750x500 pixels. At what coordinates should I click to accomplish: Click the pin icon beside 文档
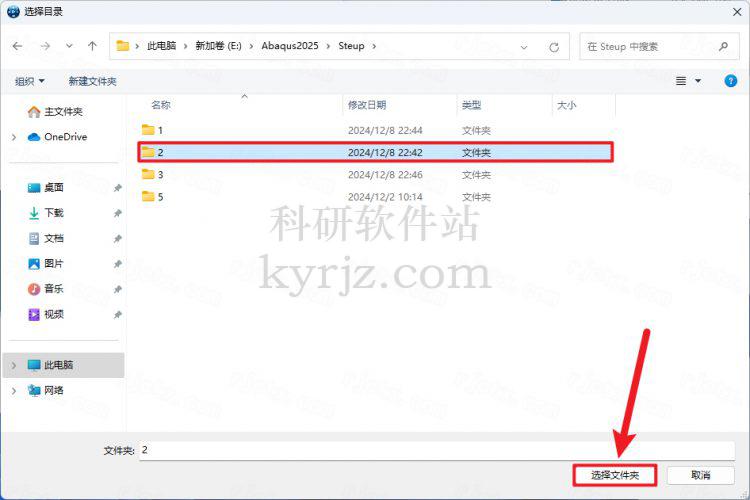point(117,239)
